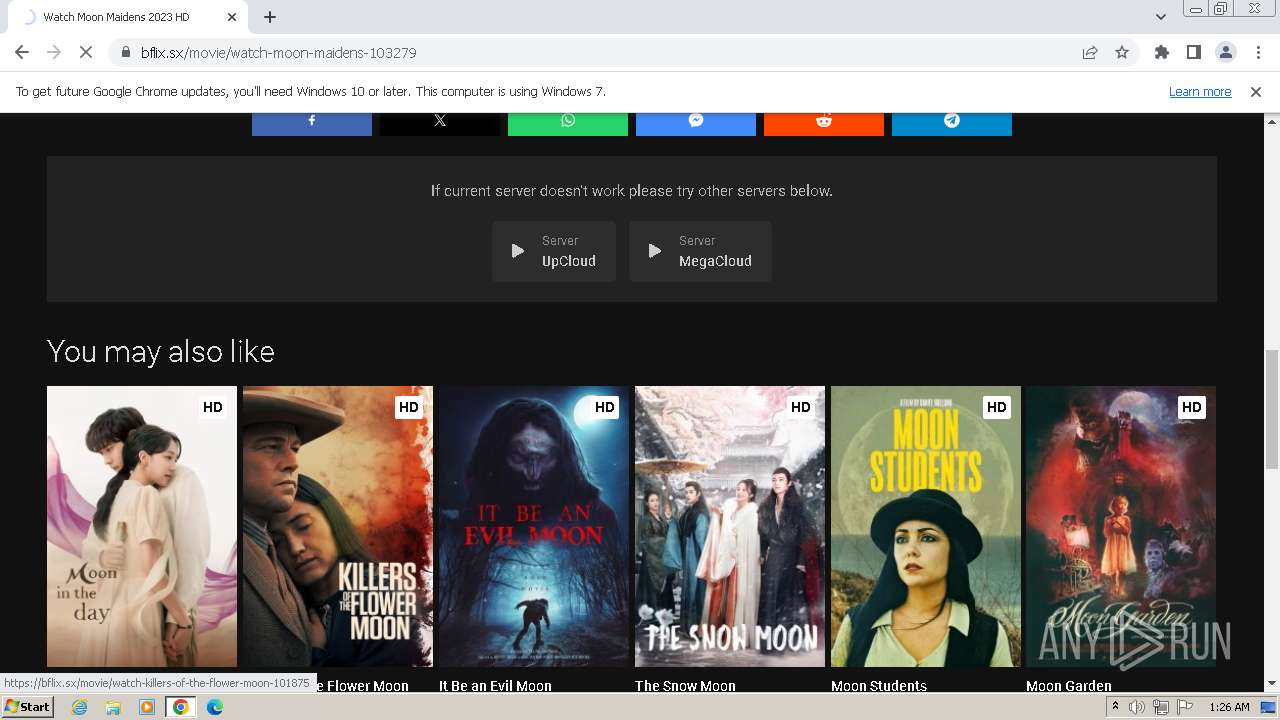The image size is (1280, 720).
Task: Share via Messenger button
Action: pos(696,124)
